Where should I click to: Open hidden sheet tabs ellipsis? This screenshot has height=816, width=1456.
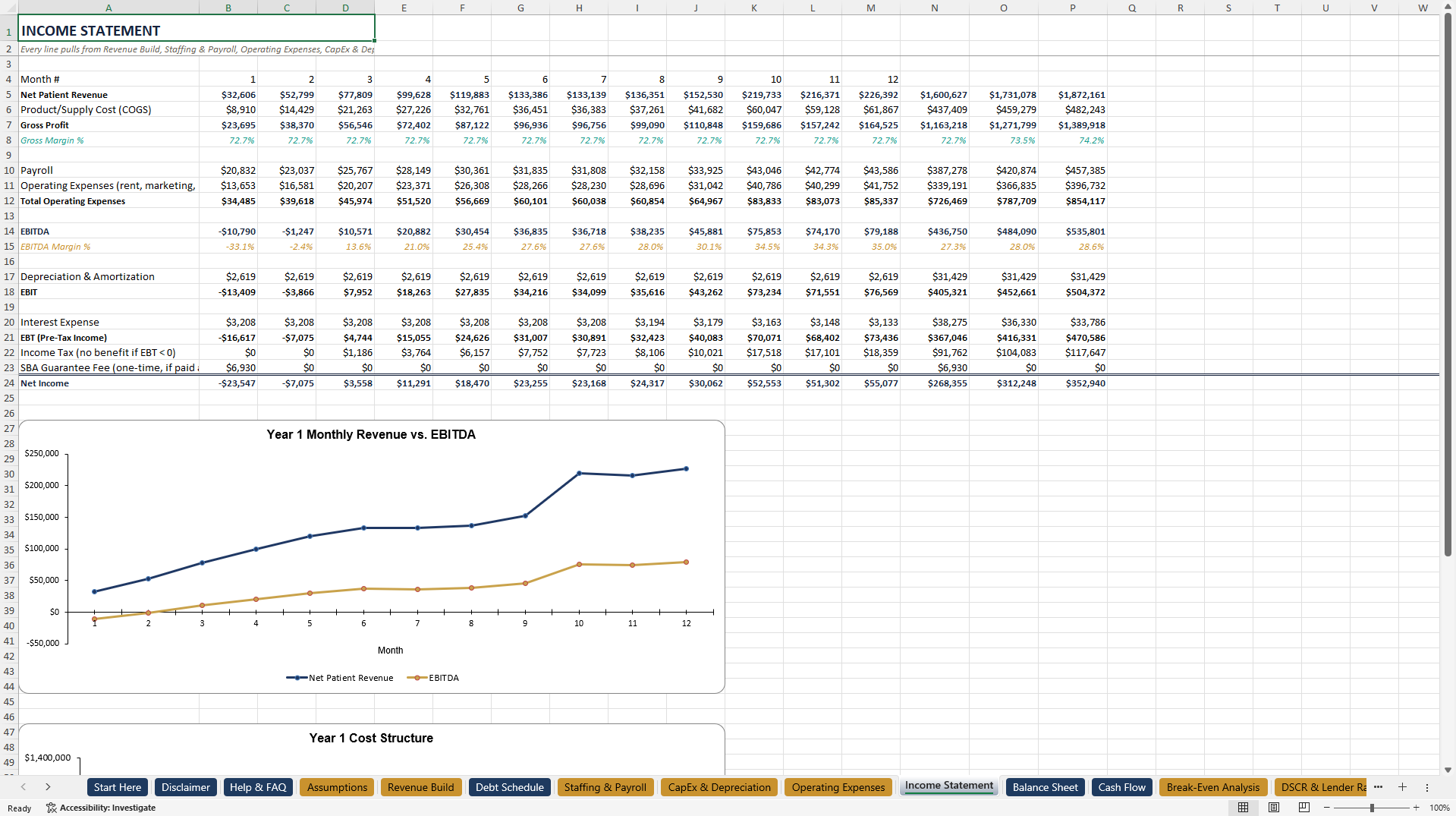1378,787
